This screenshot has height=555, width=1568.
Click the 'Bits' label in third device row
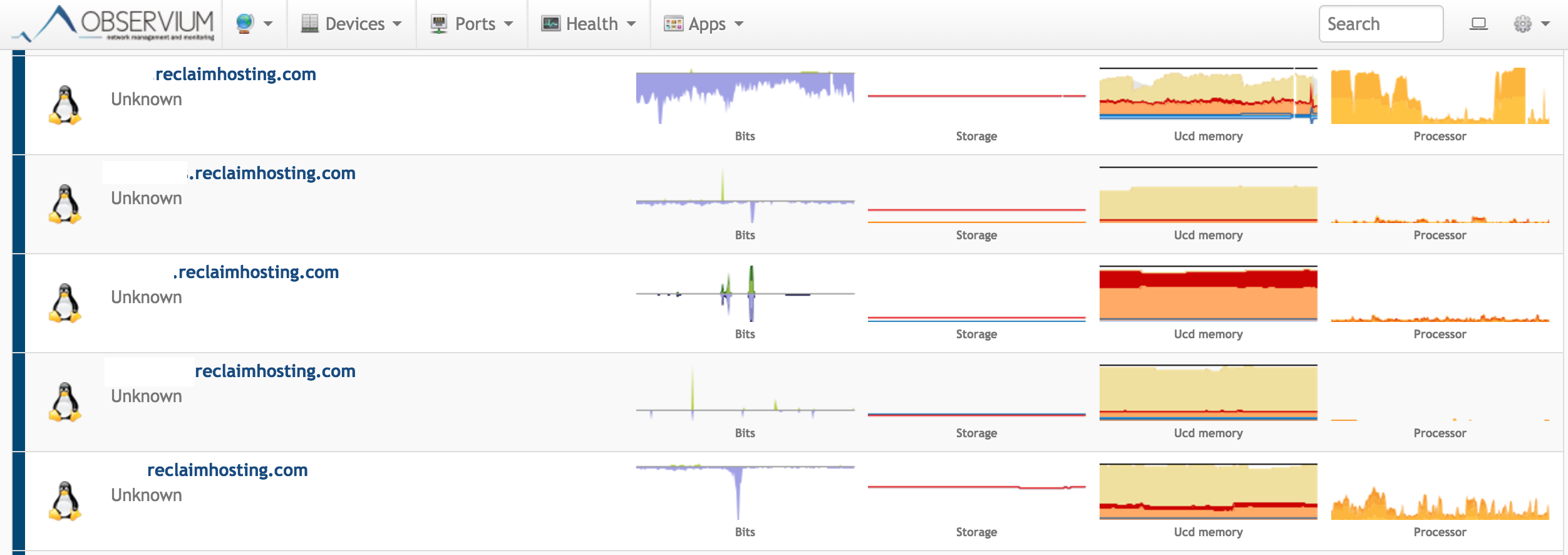745,334
